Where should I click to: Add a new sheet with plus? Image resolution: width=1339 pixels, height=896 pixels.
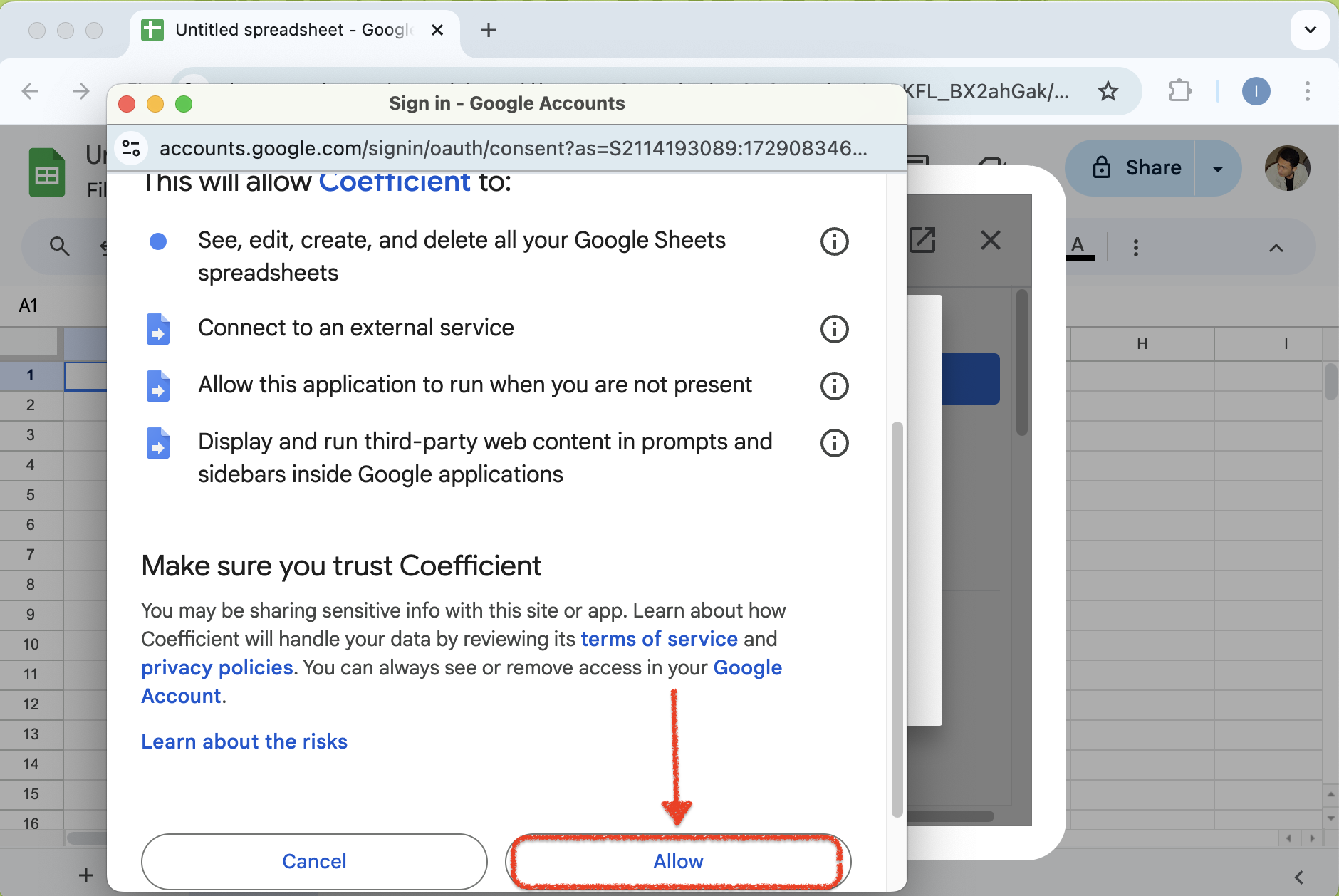pyautogui.click(x=86, y=875)
